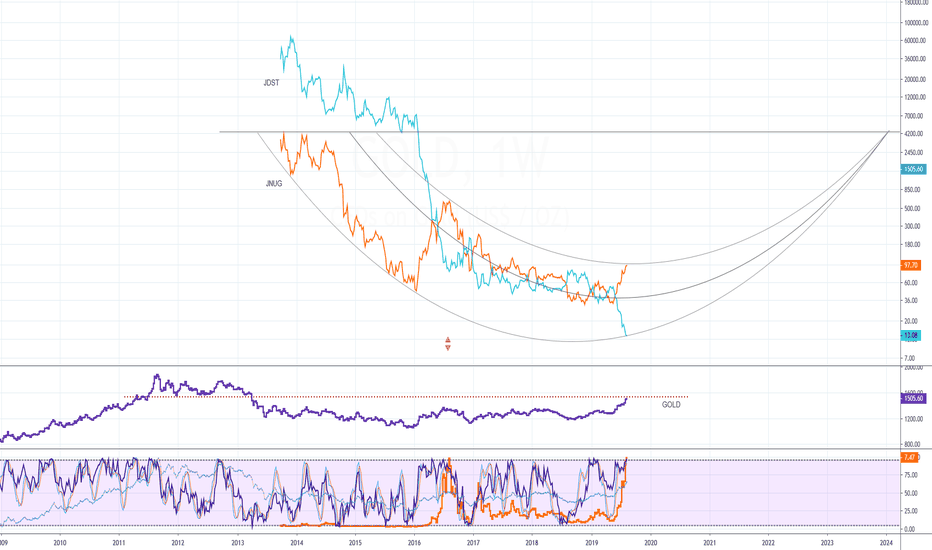Click the 0.00 oscillator axis label
932x550 pixels.
point(909,529)
